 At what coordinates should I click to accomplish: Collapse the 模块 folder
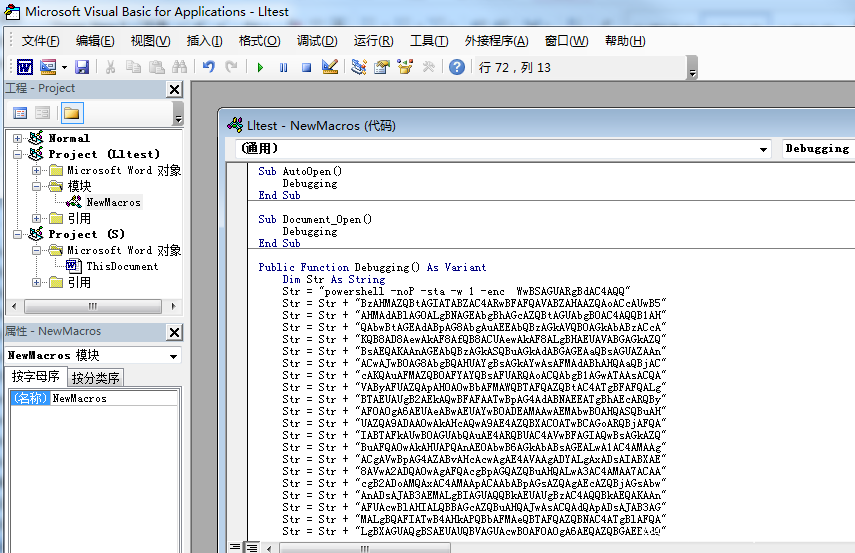[36, 187]
